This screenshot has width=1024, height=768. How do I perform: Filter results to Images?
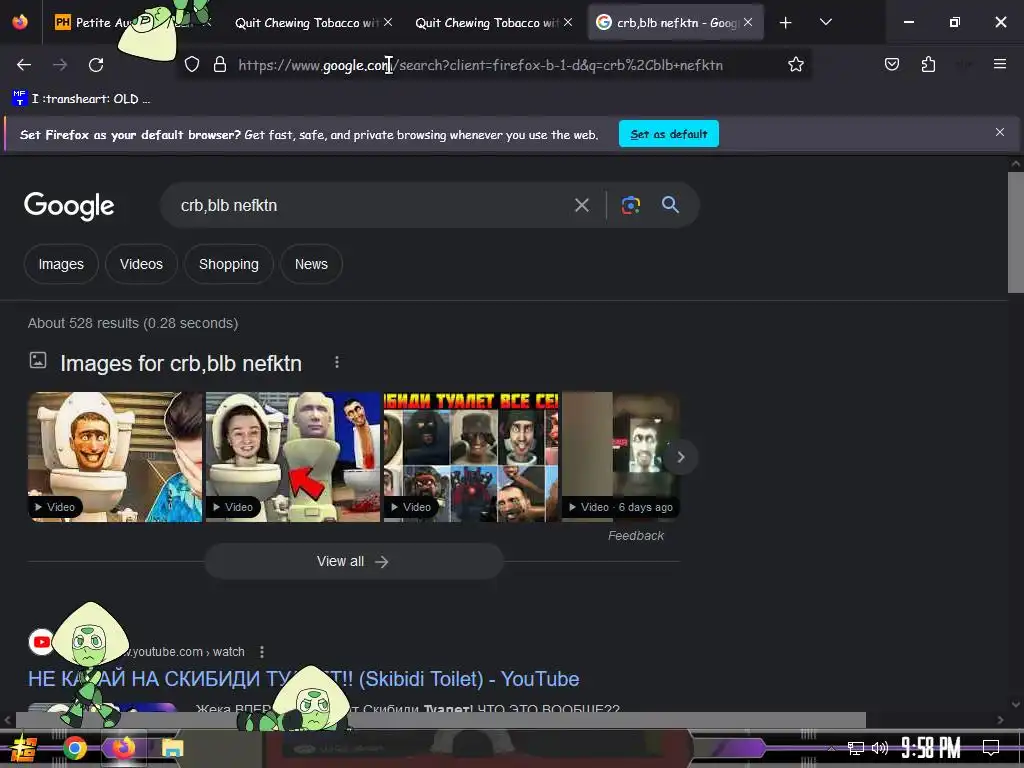[x=61, y=264]
